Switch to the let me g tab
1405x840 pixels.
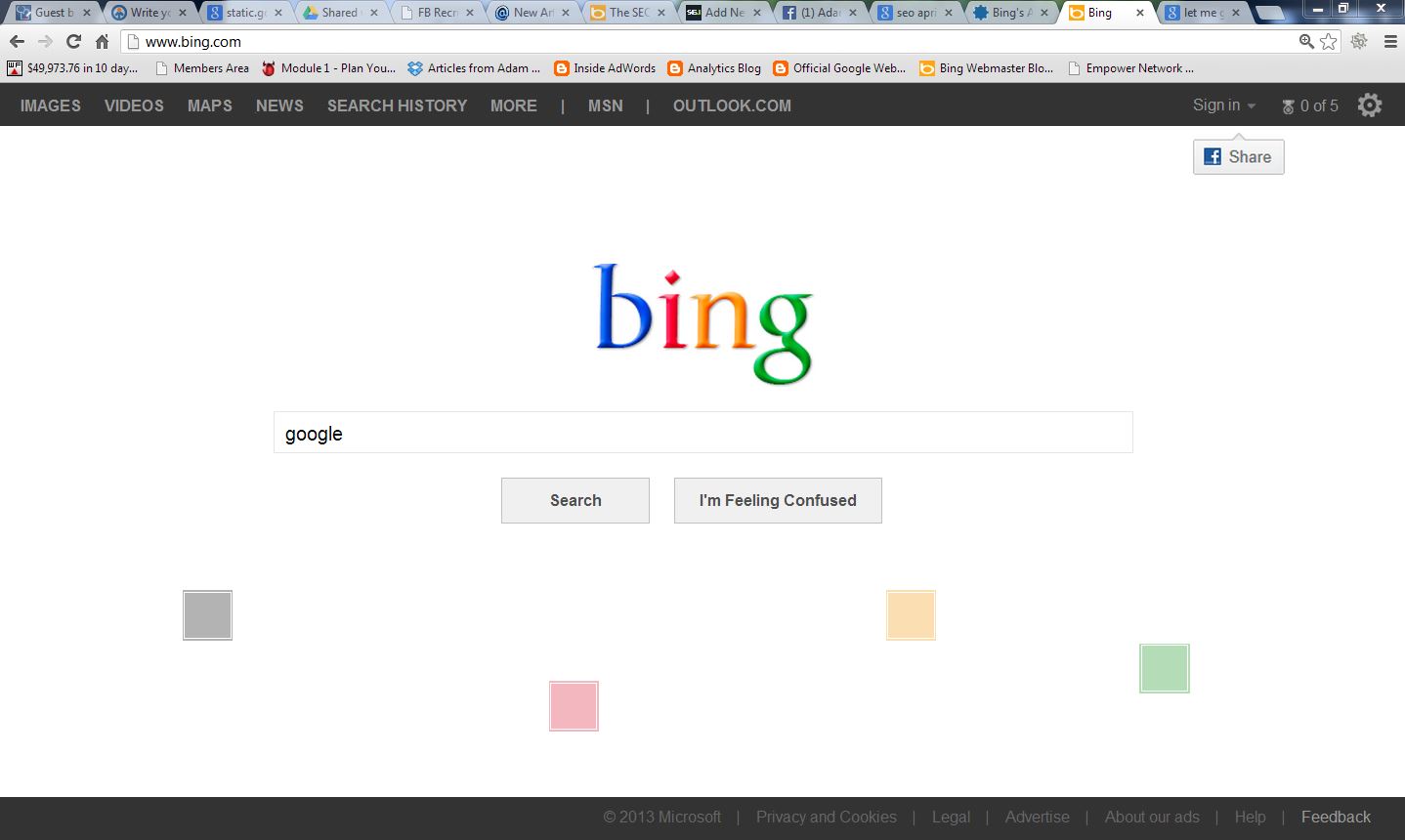pos(1202,13)
